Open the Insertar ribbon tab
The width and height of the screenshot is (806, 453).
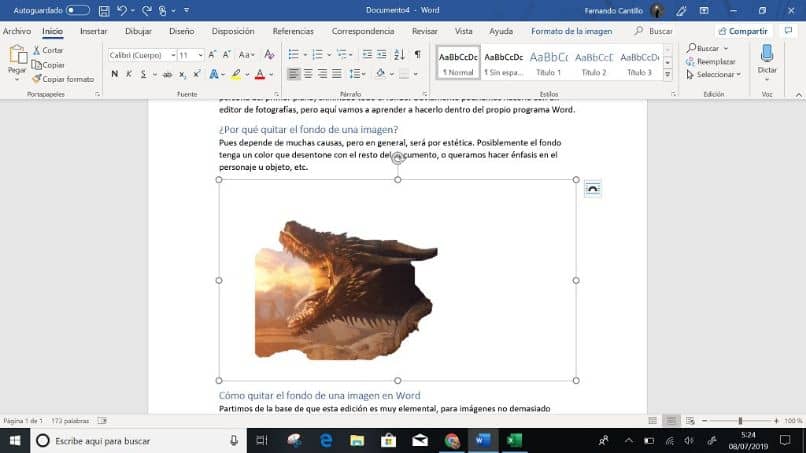click(x=94, y=31)
